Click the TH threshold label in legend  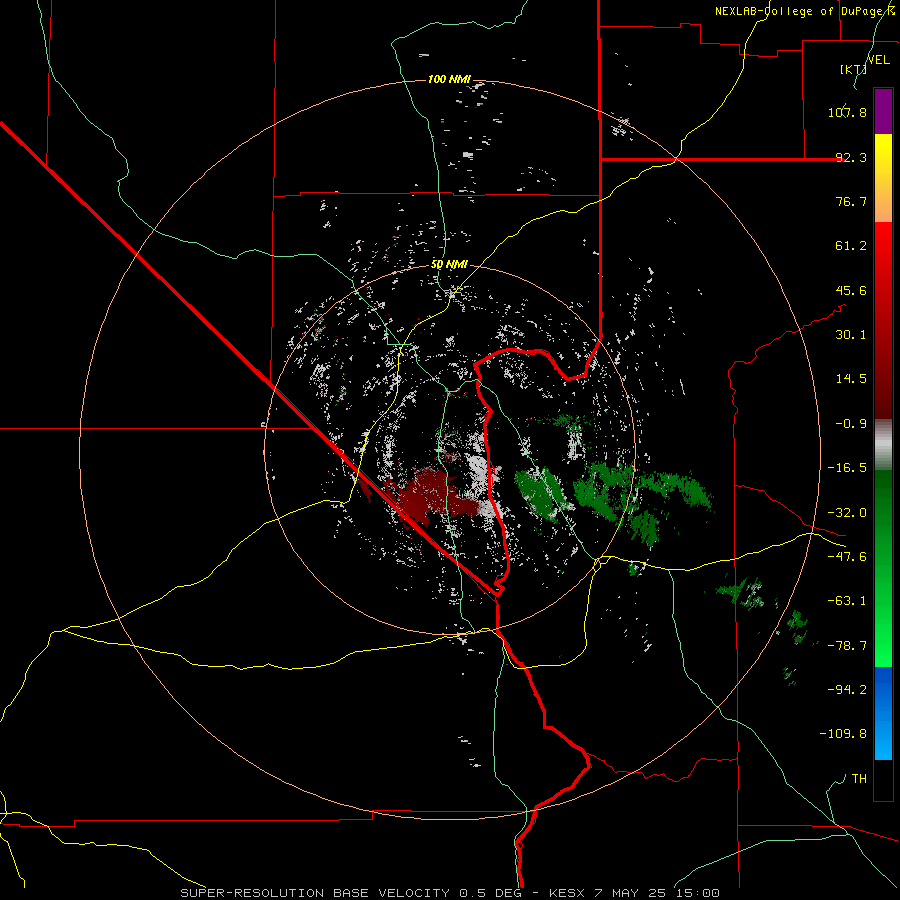(859, 779)
